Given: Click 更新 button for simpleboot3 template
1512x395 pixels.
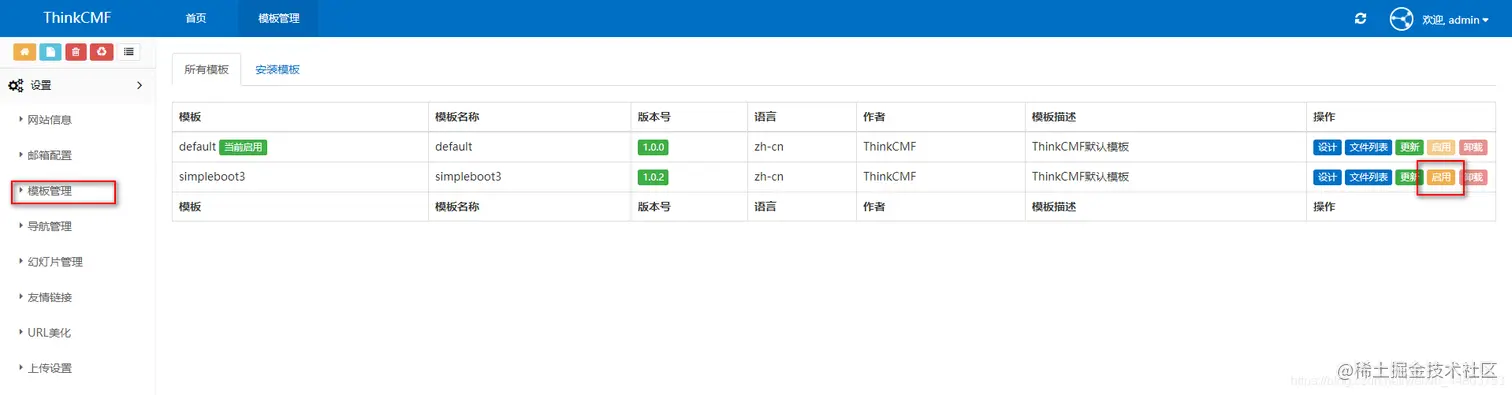Looking at the screenshot, I should tap(1409, 177).
